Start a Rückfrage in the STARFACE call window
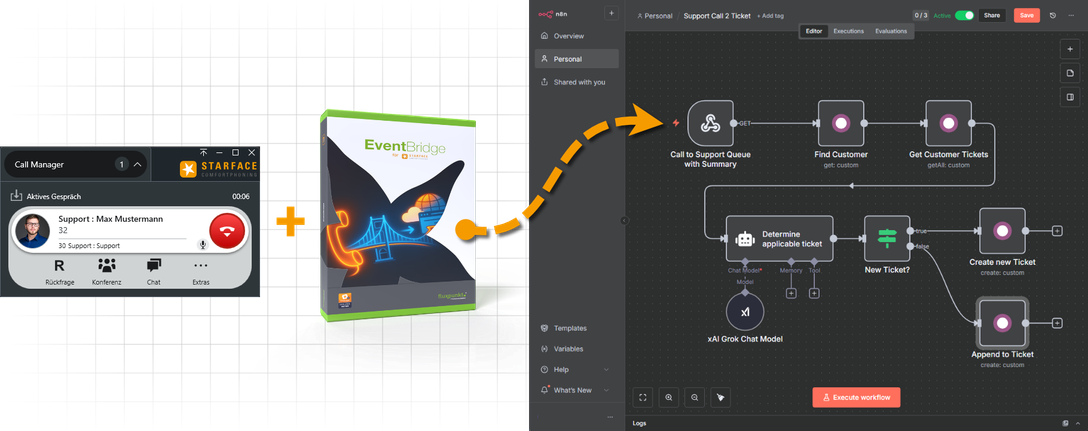 pyautogui.click(x=59, y=271)
